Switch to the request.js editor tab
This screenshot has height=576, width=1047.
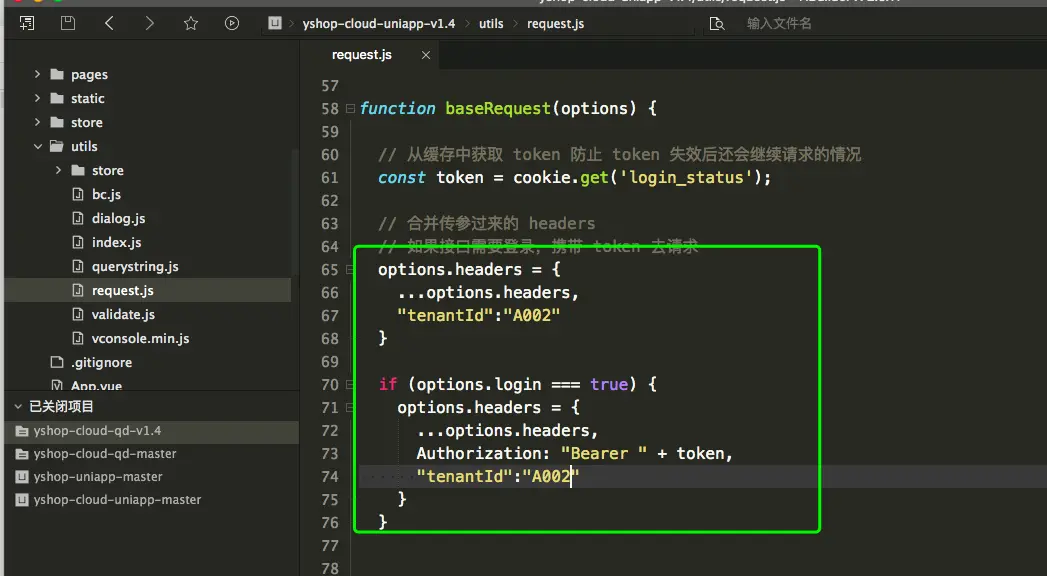click(362, 55)
